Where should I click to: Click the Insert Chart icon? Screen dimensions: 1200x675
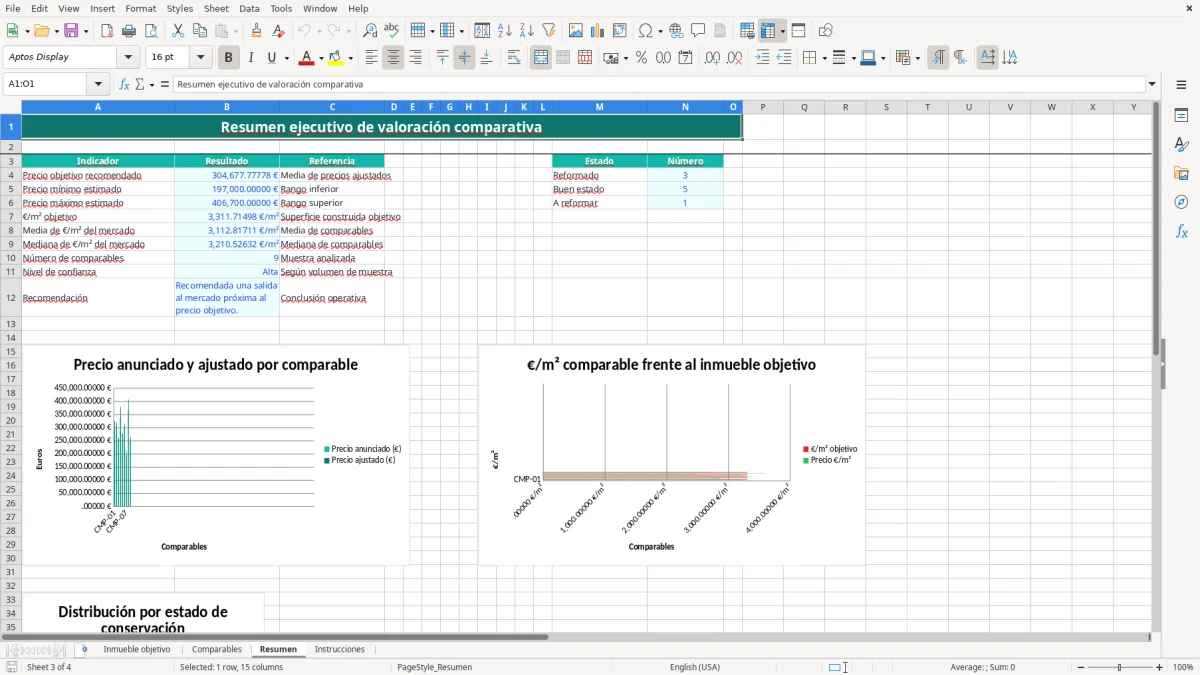coord(598,31)
